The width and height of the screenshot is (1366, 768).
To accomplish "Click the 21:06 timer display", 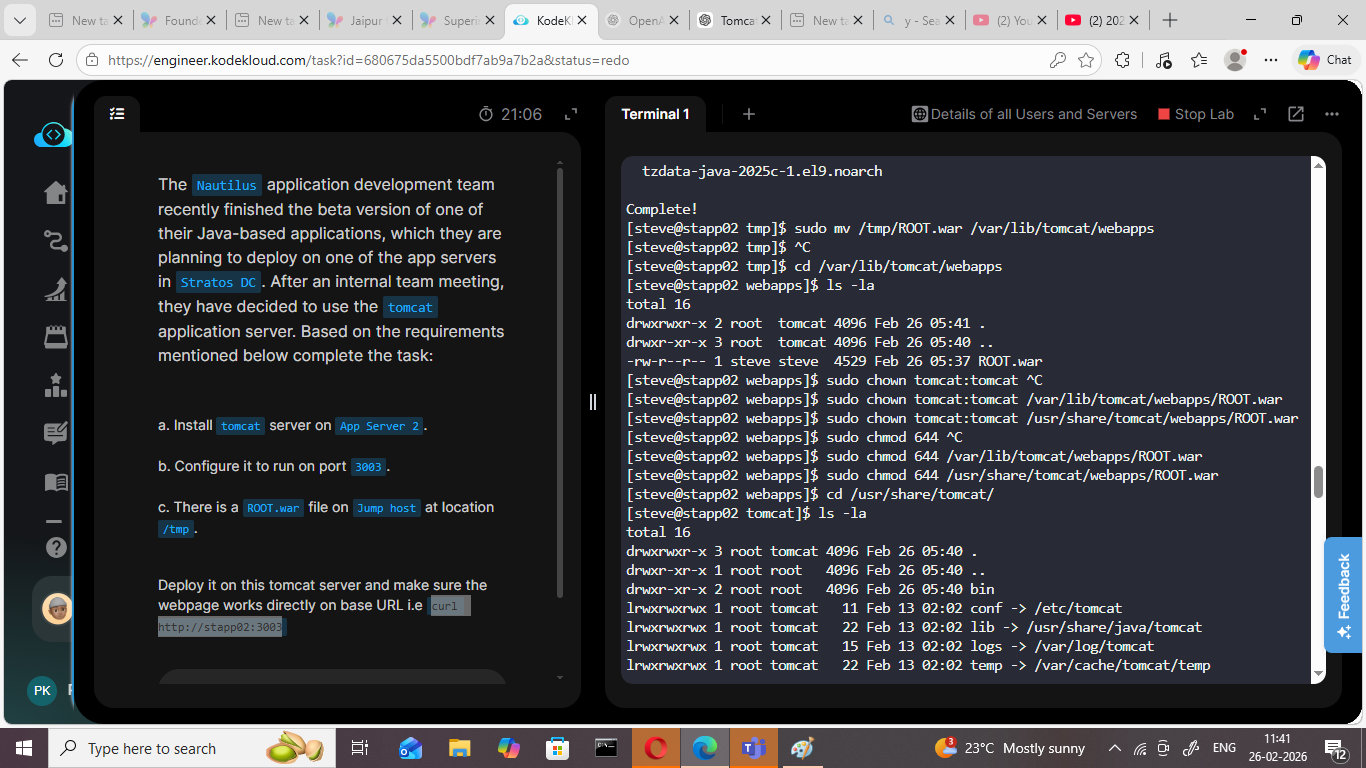I will pyautogui.click(x=511, y=114).
